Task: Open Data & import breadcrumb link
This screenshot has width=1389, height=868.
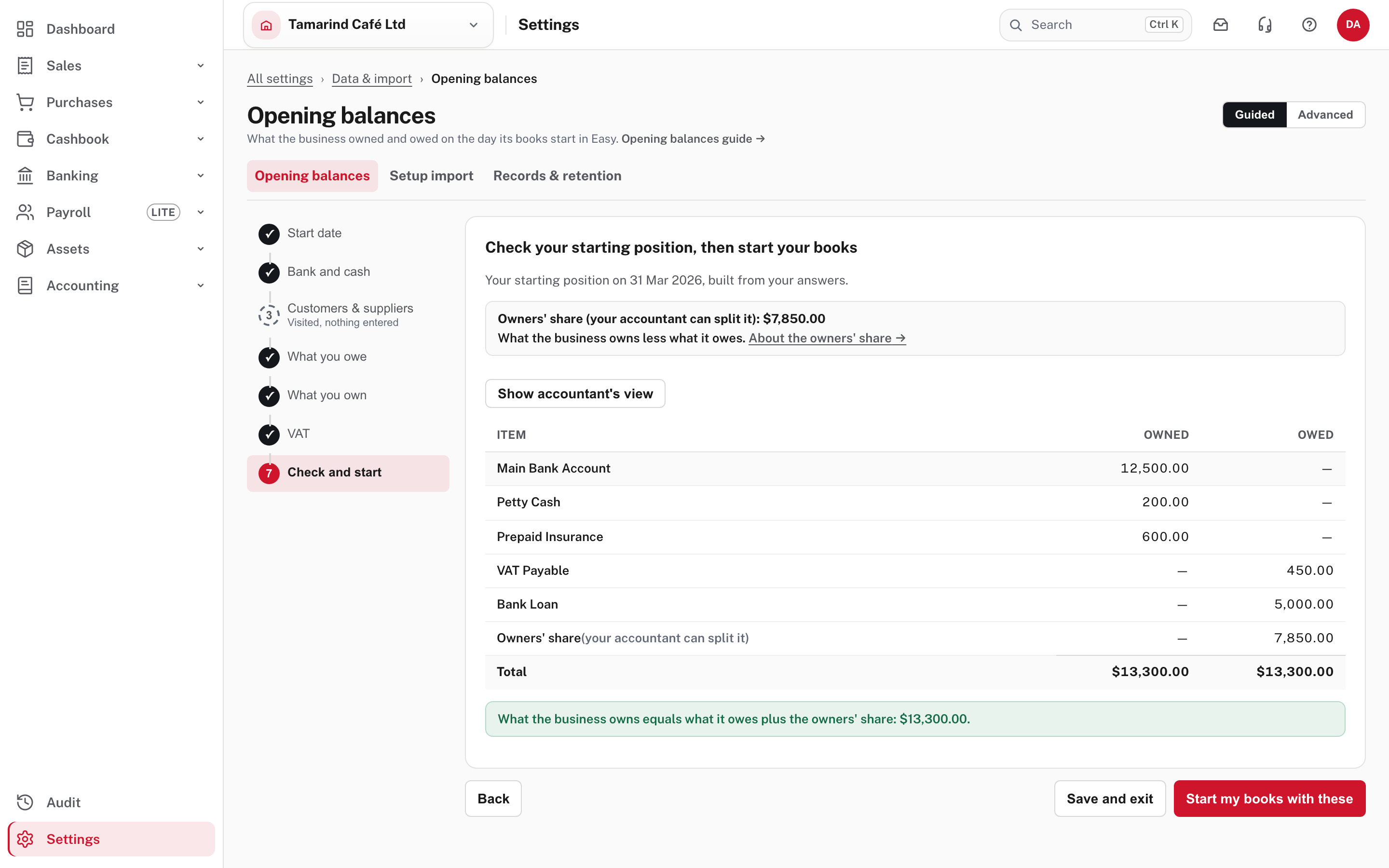Action: click(x=371, y=79)
